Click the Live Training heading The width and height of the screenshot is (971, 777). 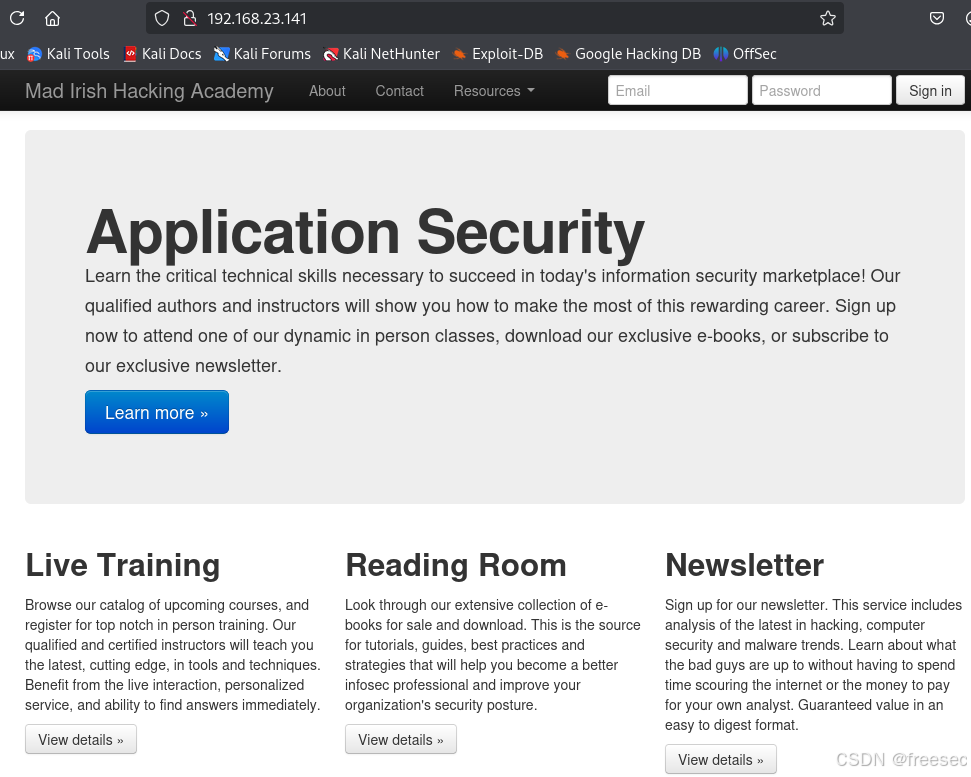[x=123, y=565]
